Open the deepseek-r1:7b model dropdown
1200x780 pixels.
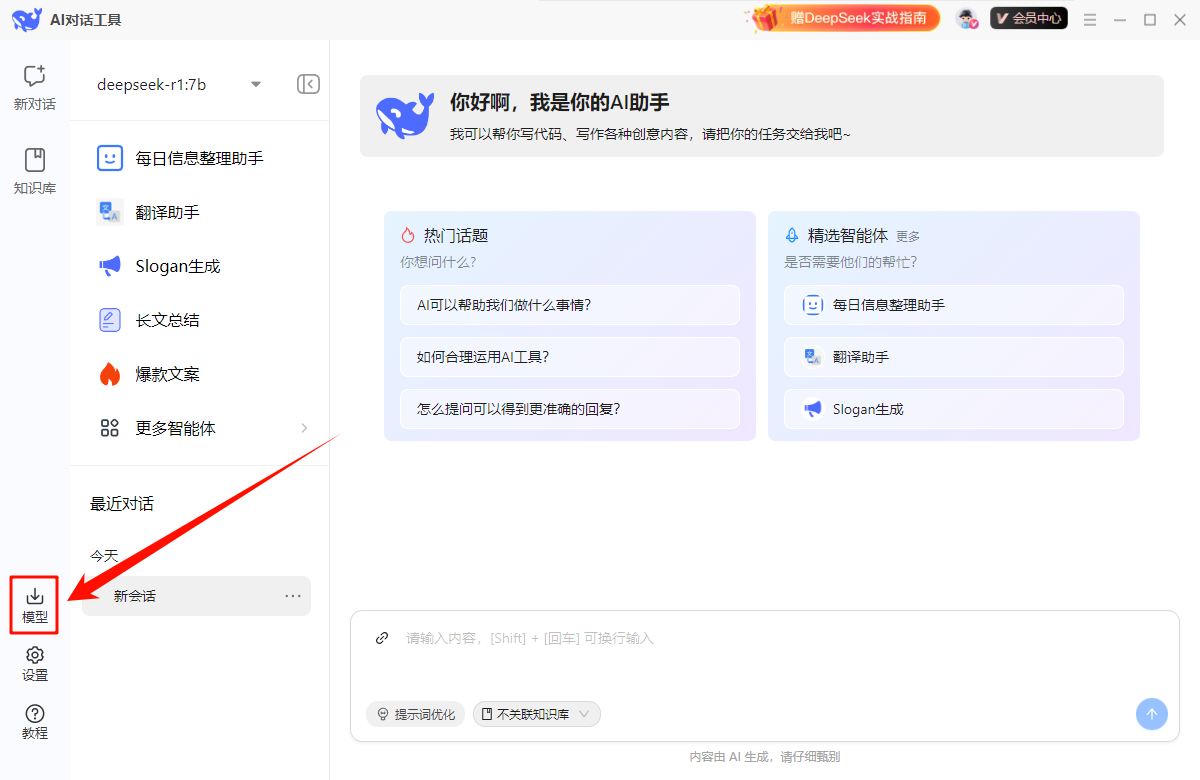tap(178, 84)
